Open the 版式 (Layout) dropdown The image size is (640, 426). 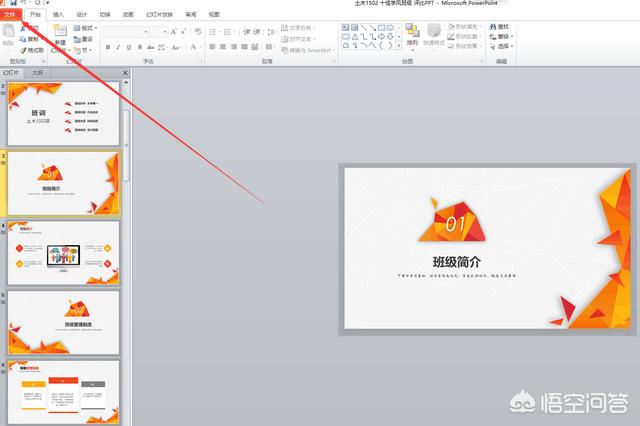point(88,29)
